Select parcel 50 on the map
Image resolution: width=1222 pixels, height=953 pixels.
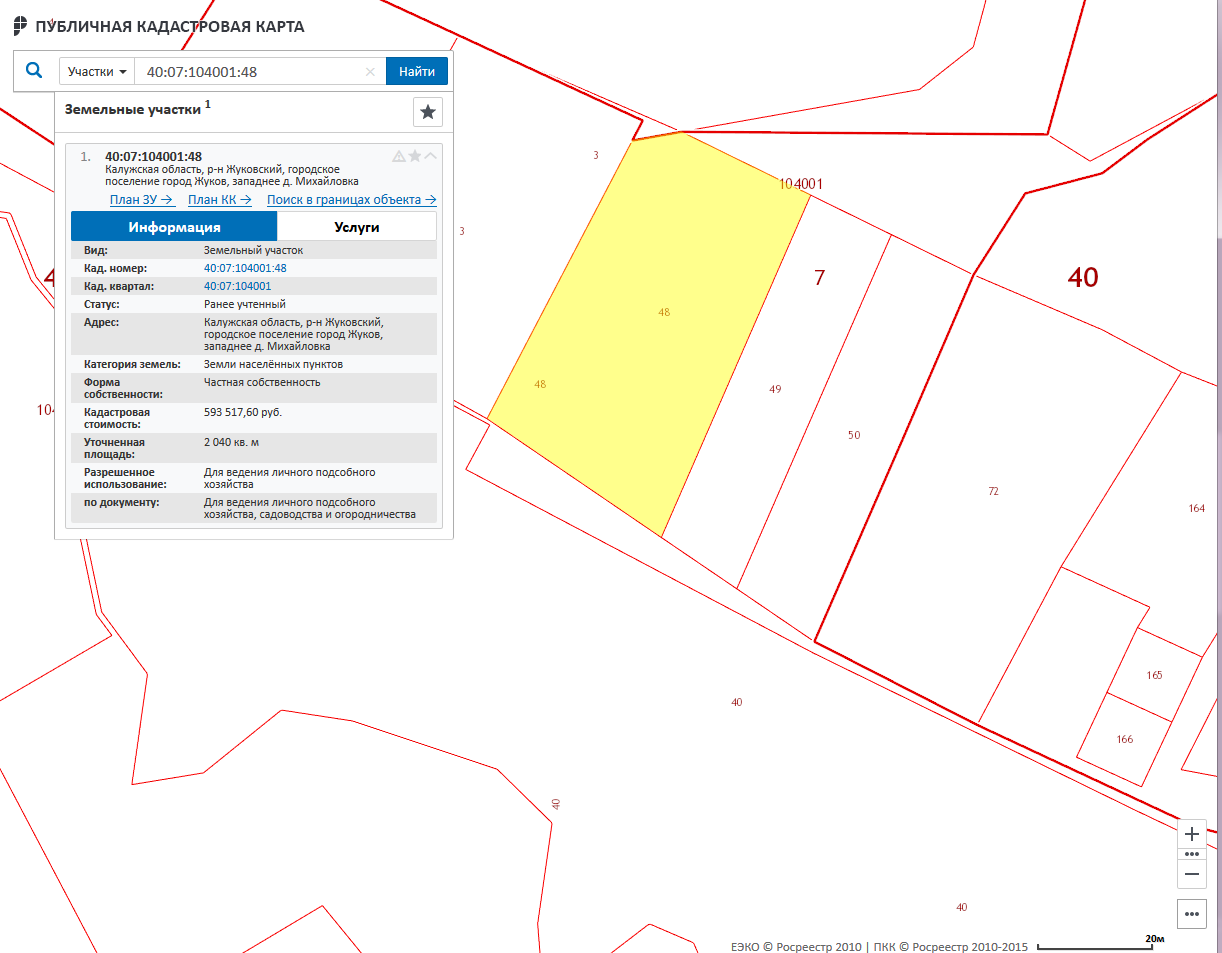(x=853, y=435)
